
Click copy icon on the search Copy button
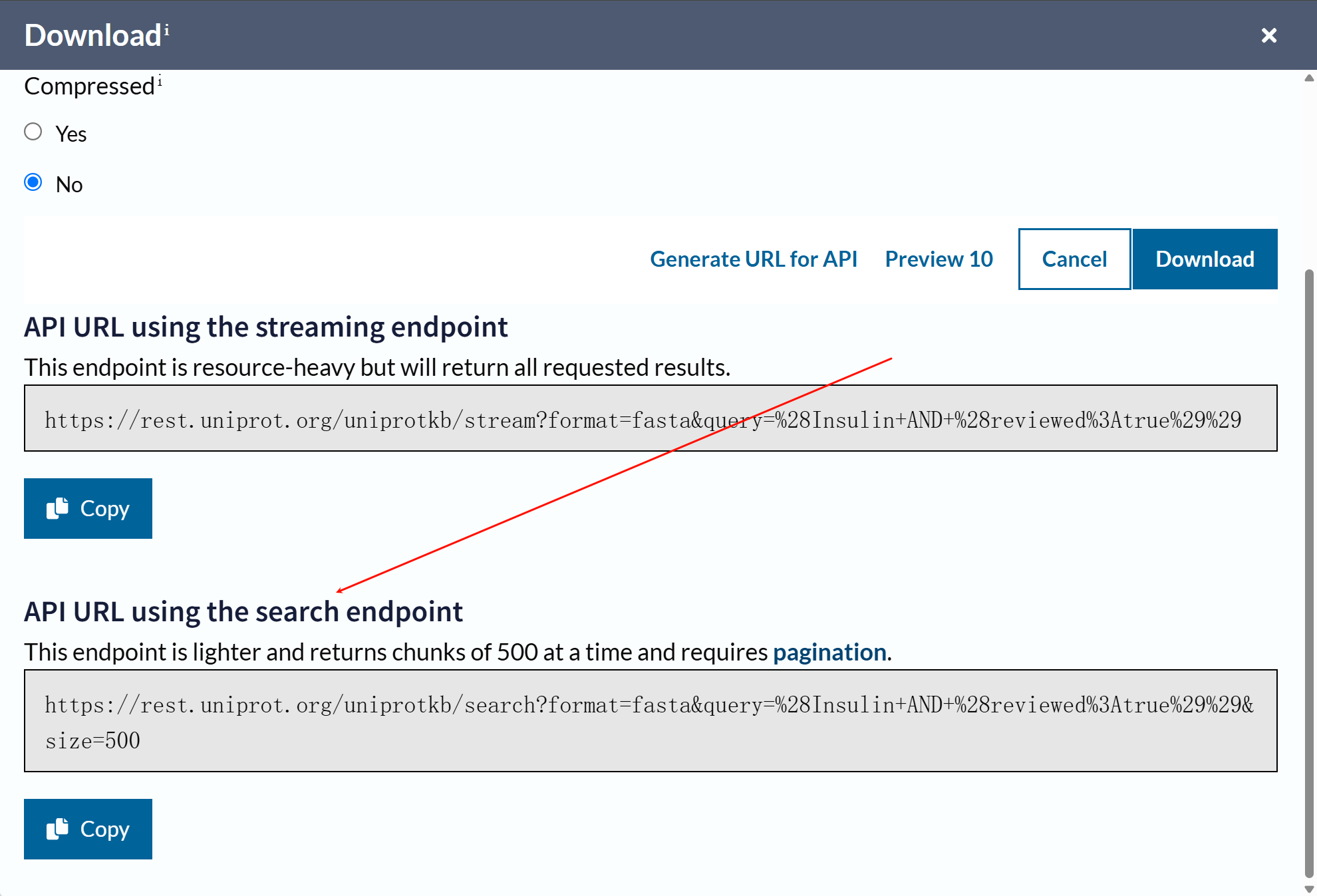pos(58,829)
